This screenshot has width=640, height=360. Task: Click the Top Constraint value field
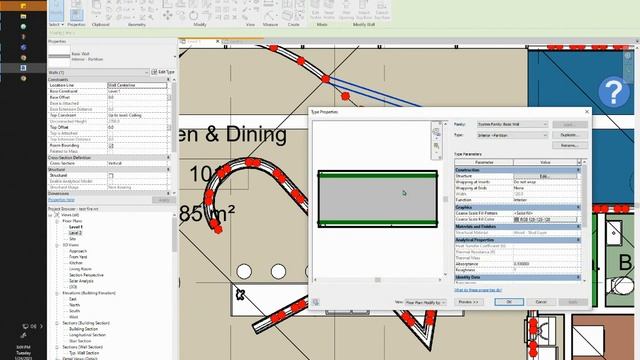137,116
